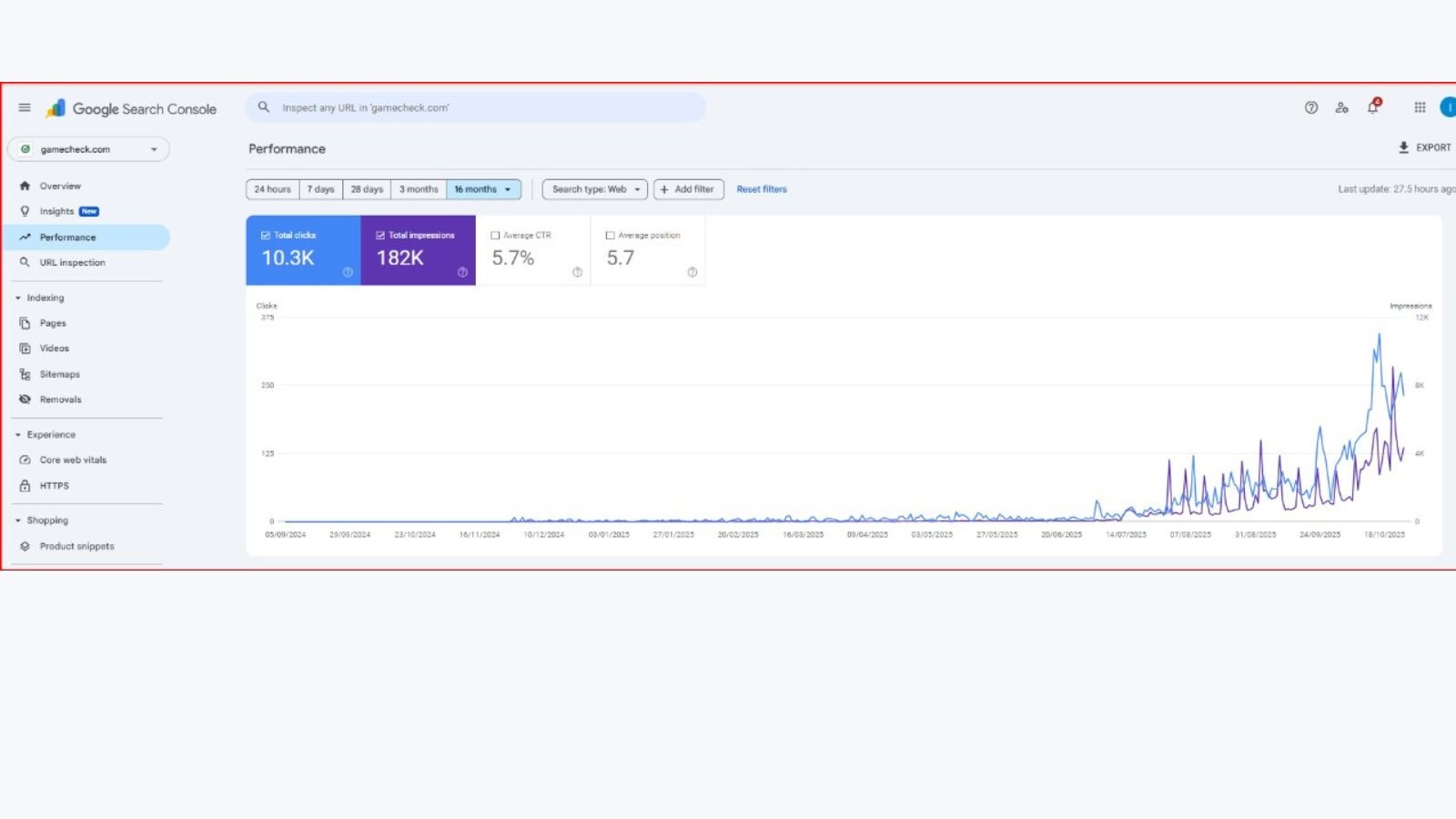Screen dimensions: 1456x819
Task: Open the help question mark icon
Action: (x=1311, y=107)
